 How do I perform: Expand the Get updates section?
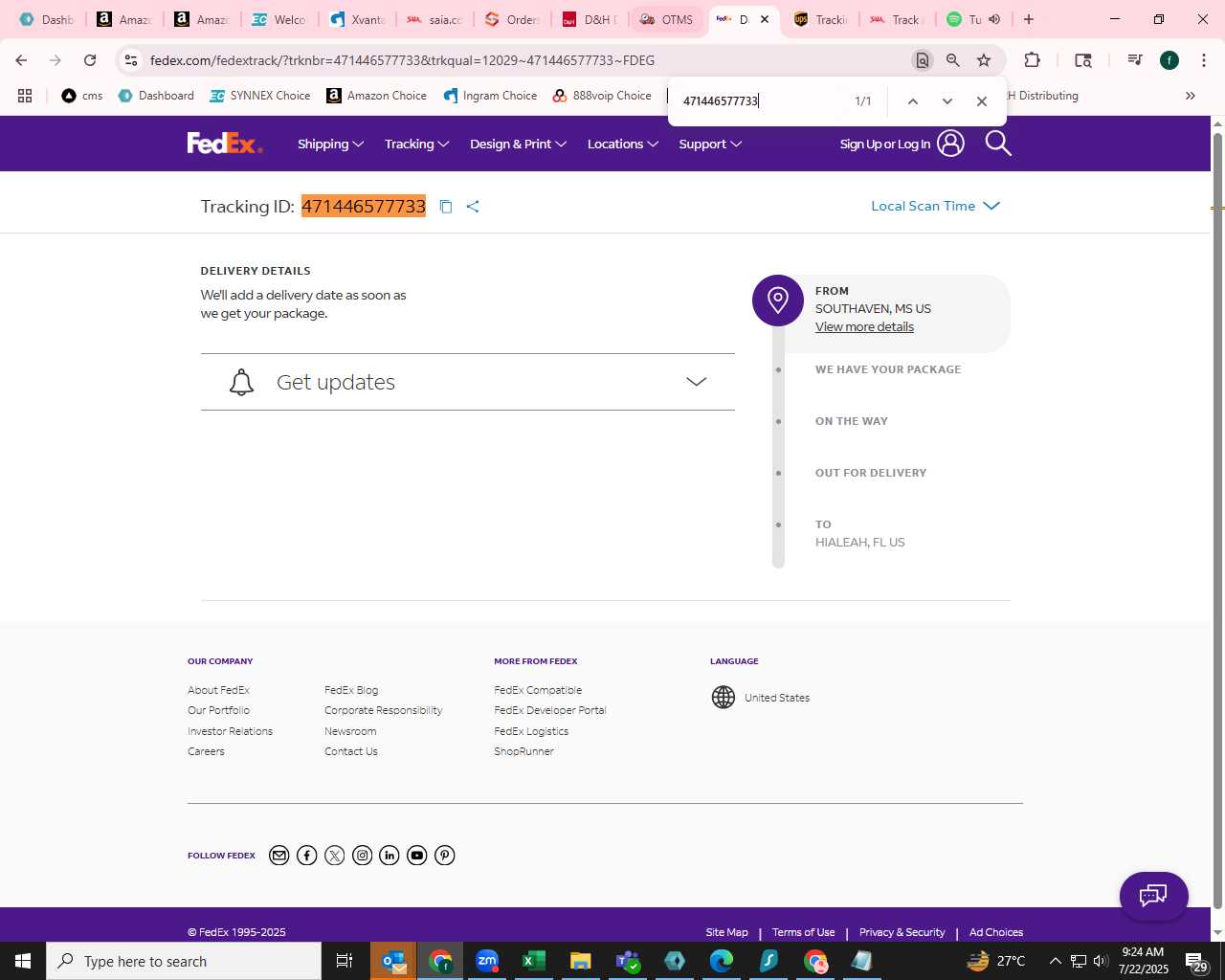[468, 382]
